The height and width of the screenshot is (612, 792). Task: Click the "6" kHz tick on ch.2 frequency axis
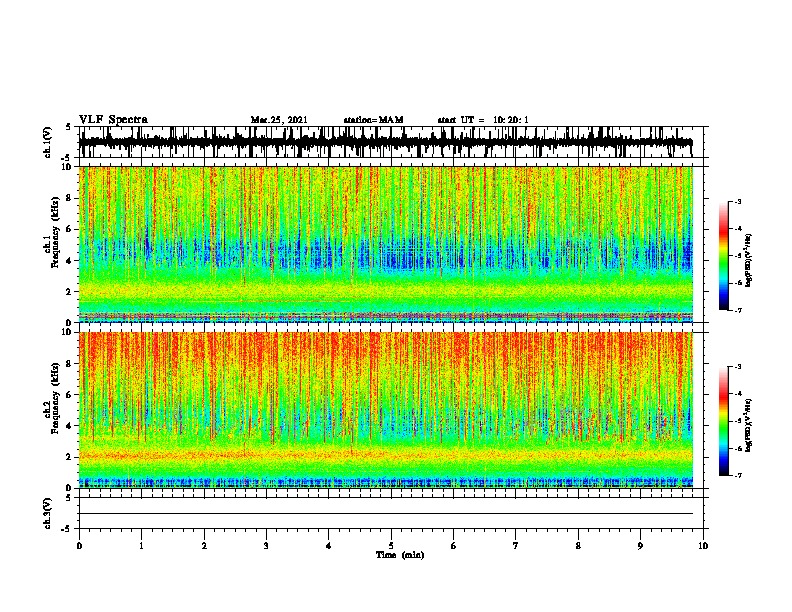pyautogui.click(x=70, y=395)
